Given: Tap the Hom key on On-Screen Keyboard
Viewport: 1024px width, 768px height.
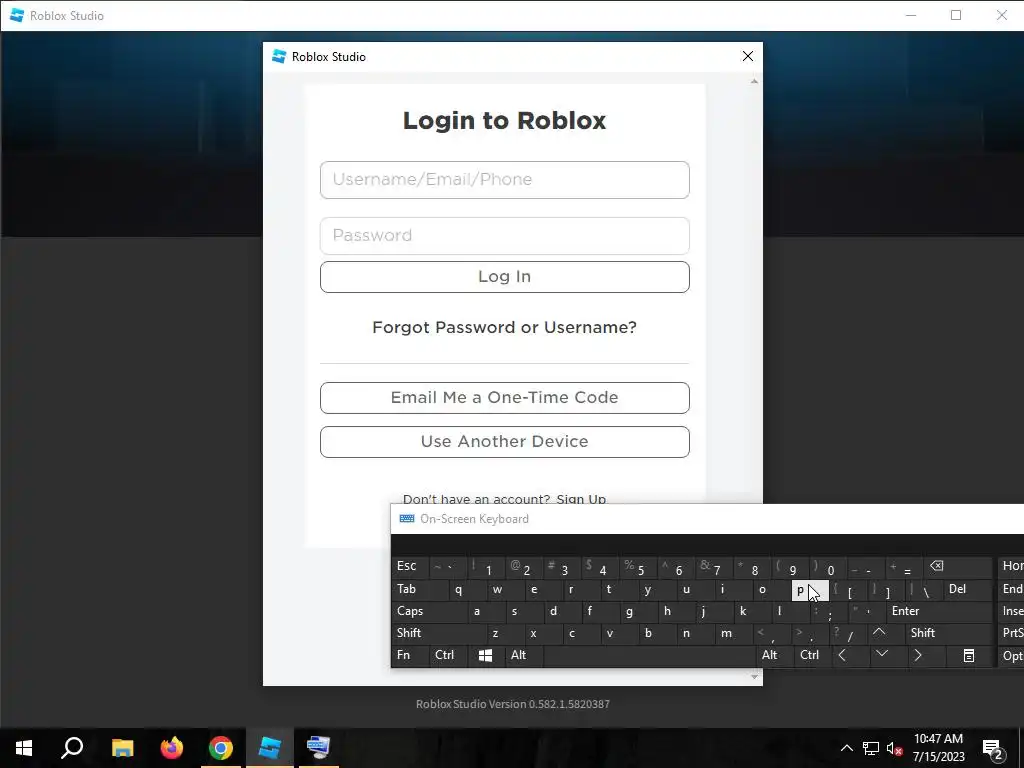Looking at the screenshot, I should 1011,566.
